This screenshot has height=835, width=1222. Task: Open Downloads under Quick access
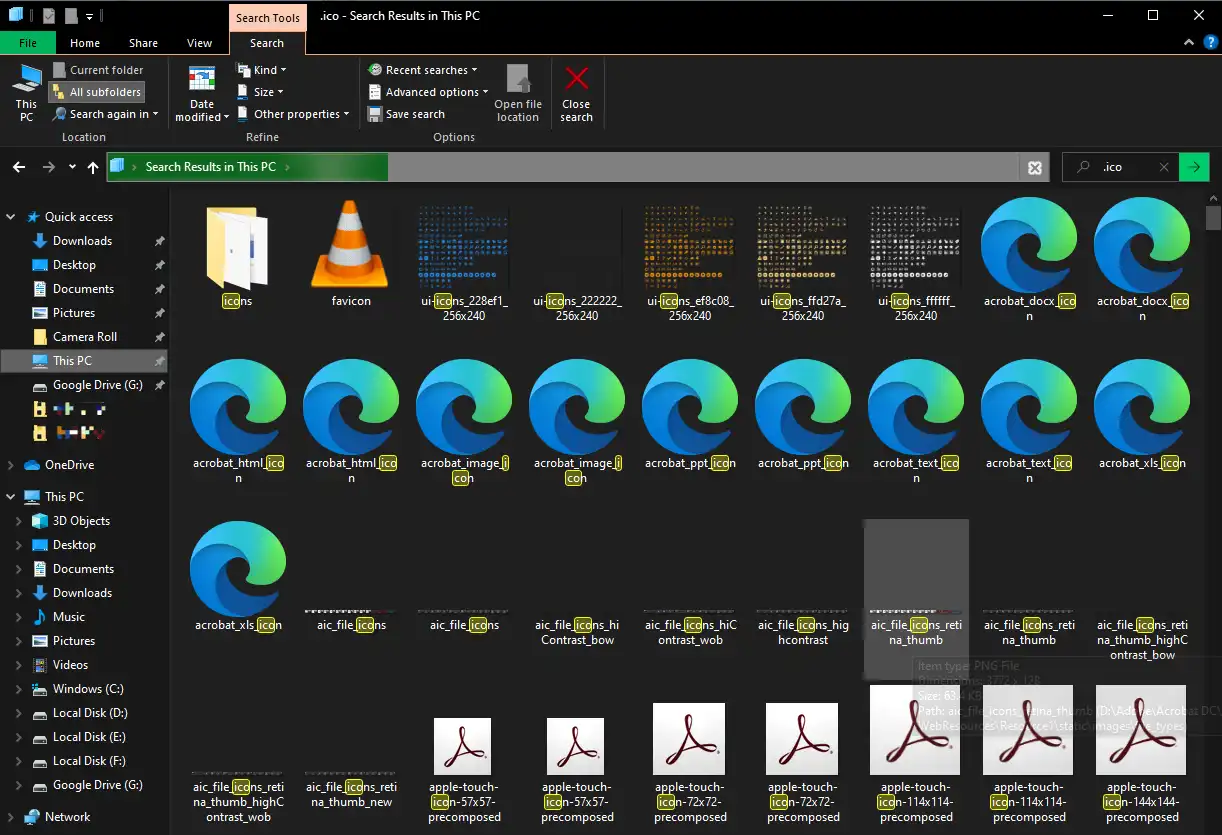[82, 241]
